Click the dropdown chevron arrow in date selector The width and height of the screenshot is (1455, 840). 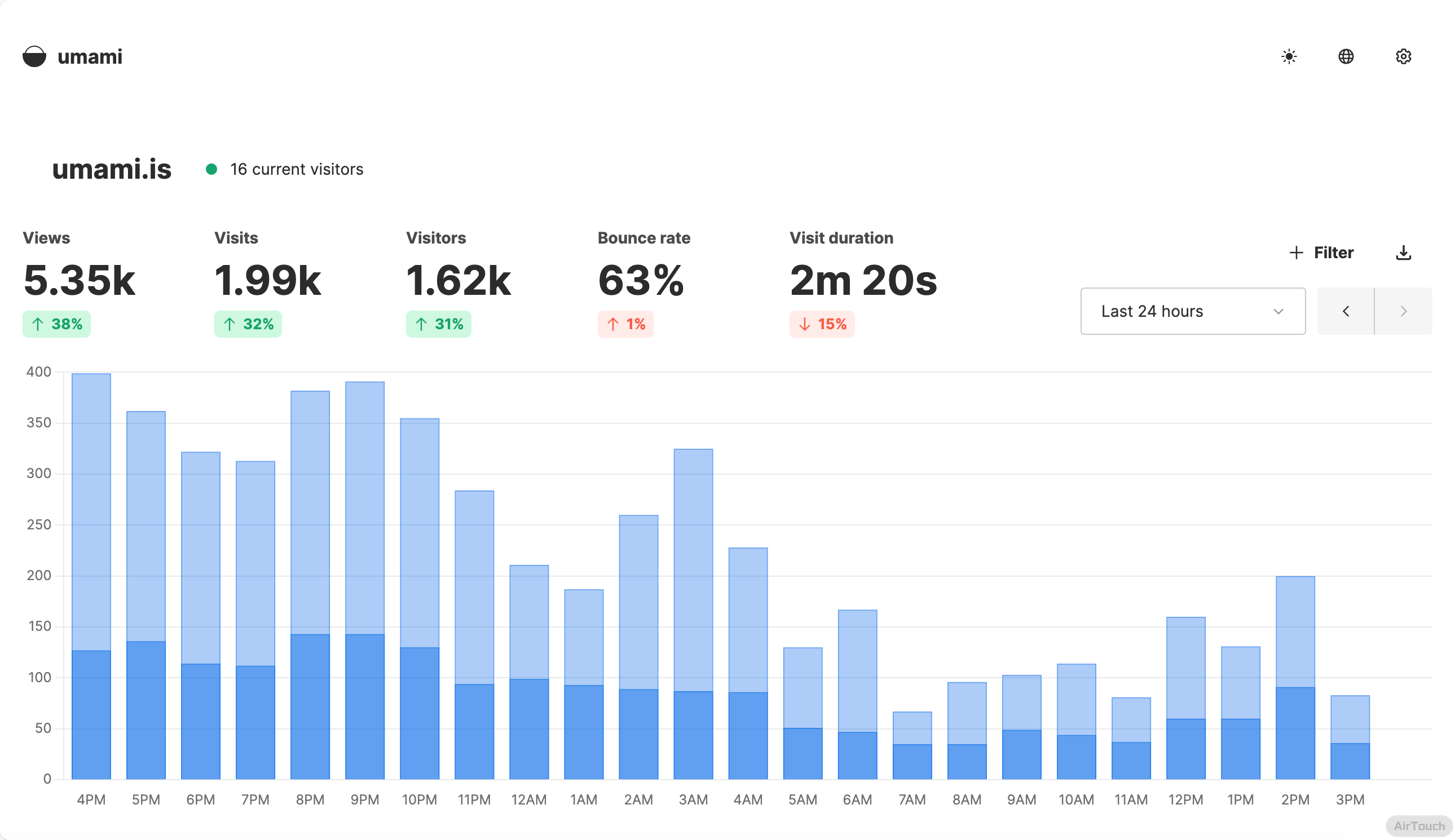(1278, 312)
